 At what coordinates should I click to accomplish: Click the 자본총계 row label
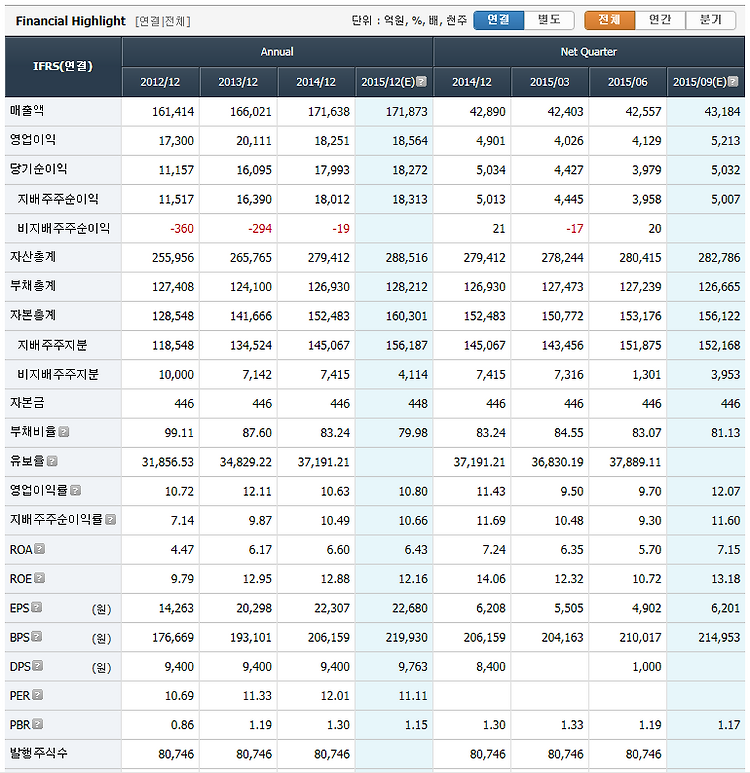[33, 315]
